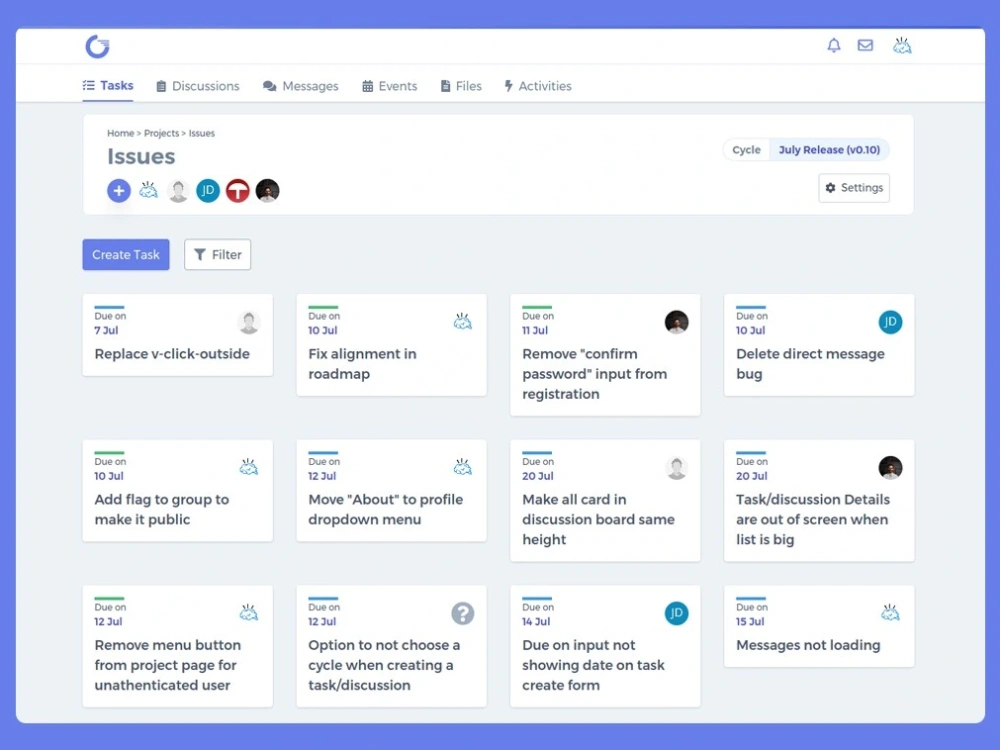Open Option to not choose a cycle task
Viewport: 1000px width, 750px height.
[x=384, y=665]
